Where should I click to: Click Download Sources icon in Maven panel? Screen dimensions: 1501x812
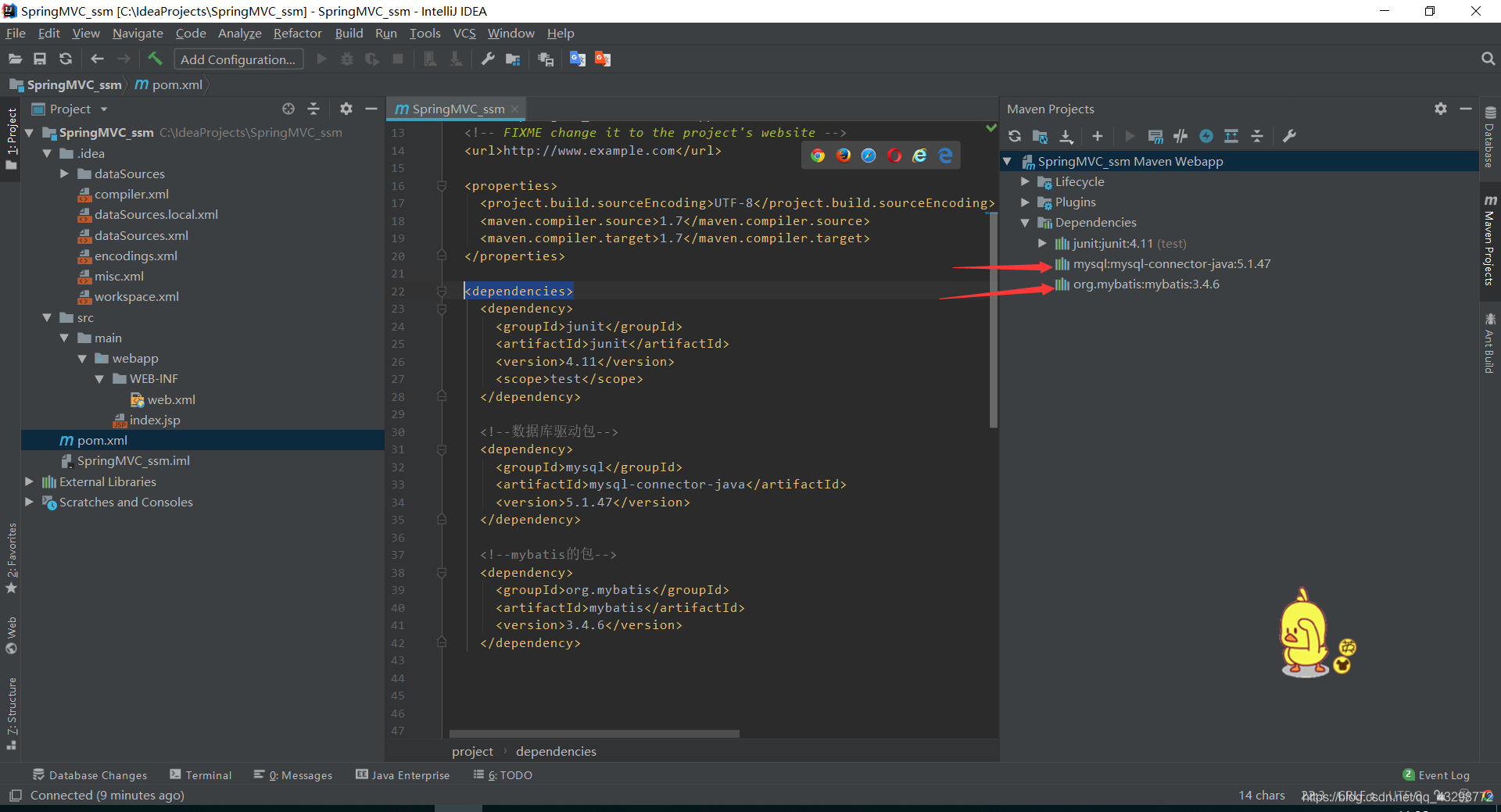[x=1066, y=136]
